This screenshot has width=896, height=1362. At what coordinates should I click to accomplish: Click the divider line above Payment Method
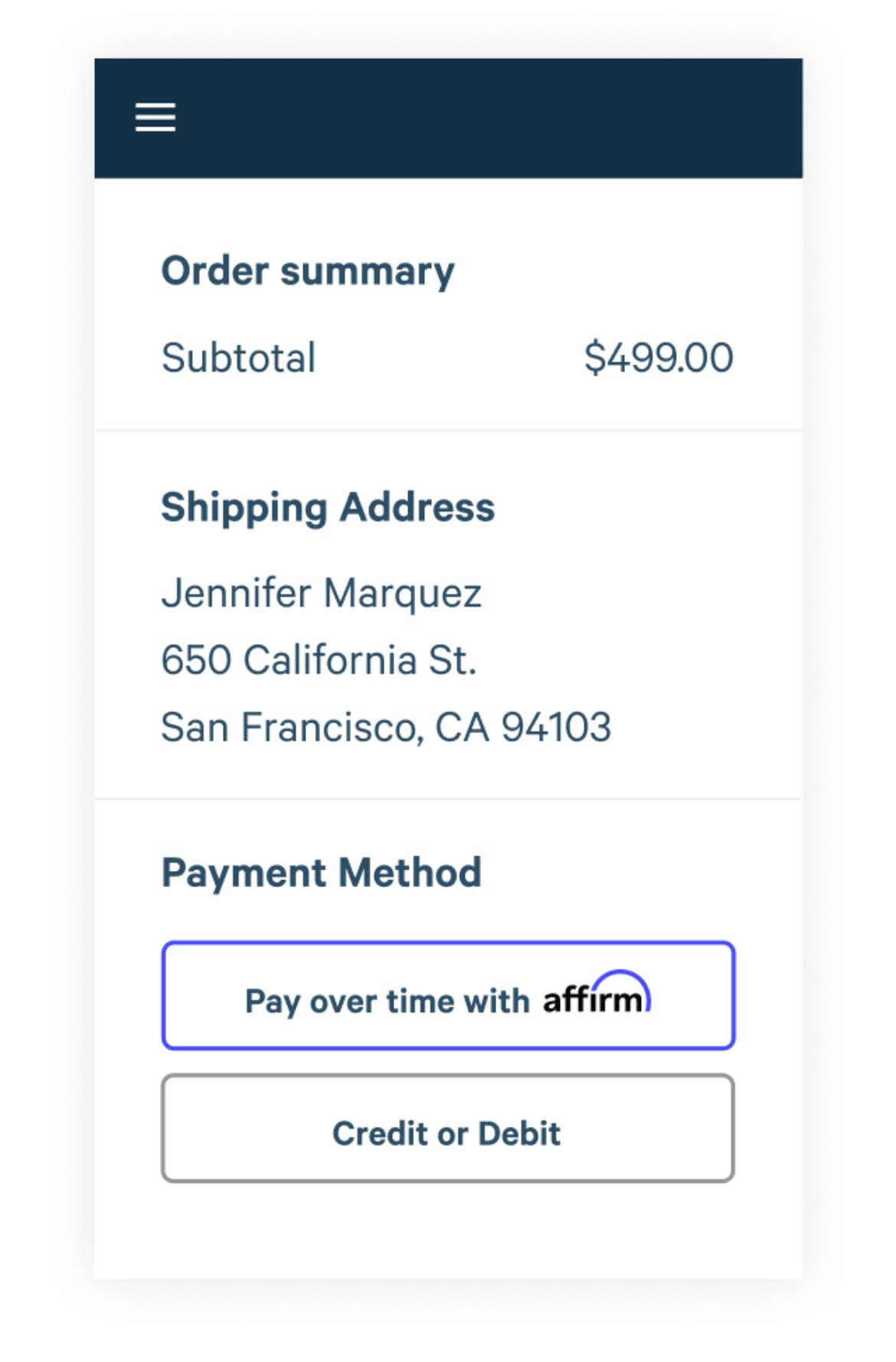[x=448, y=798]
